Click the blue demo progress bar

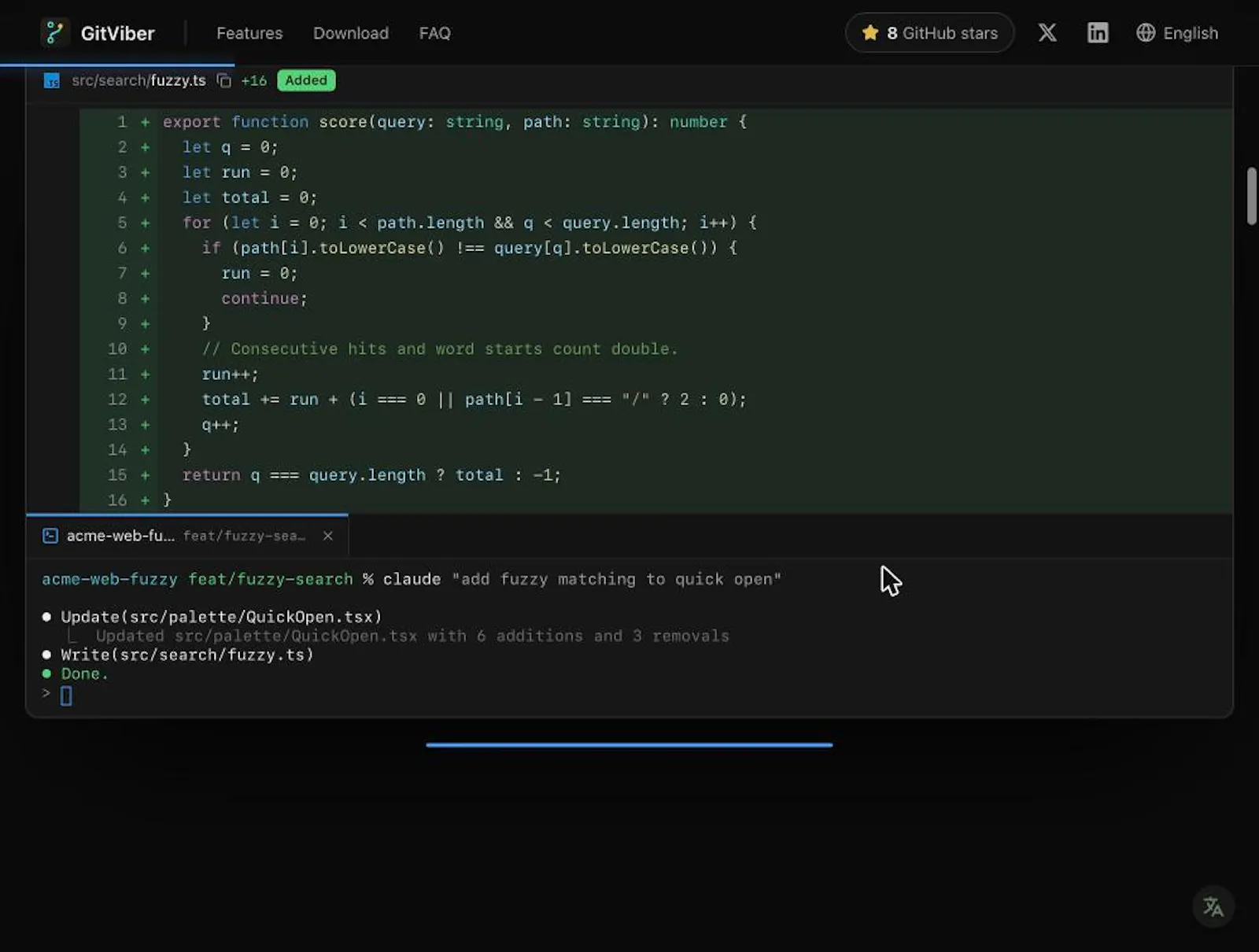[629, 744]
